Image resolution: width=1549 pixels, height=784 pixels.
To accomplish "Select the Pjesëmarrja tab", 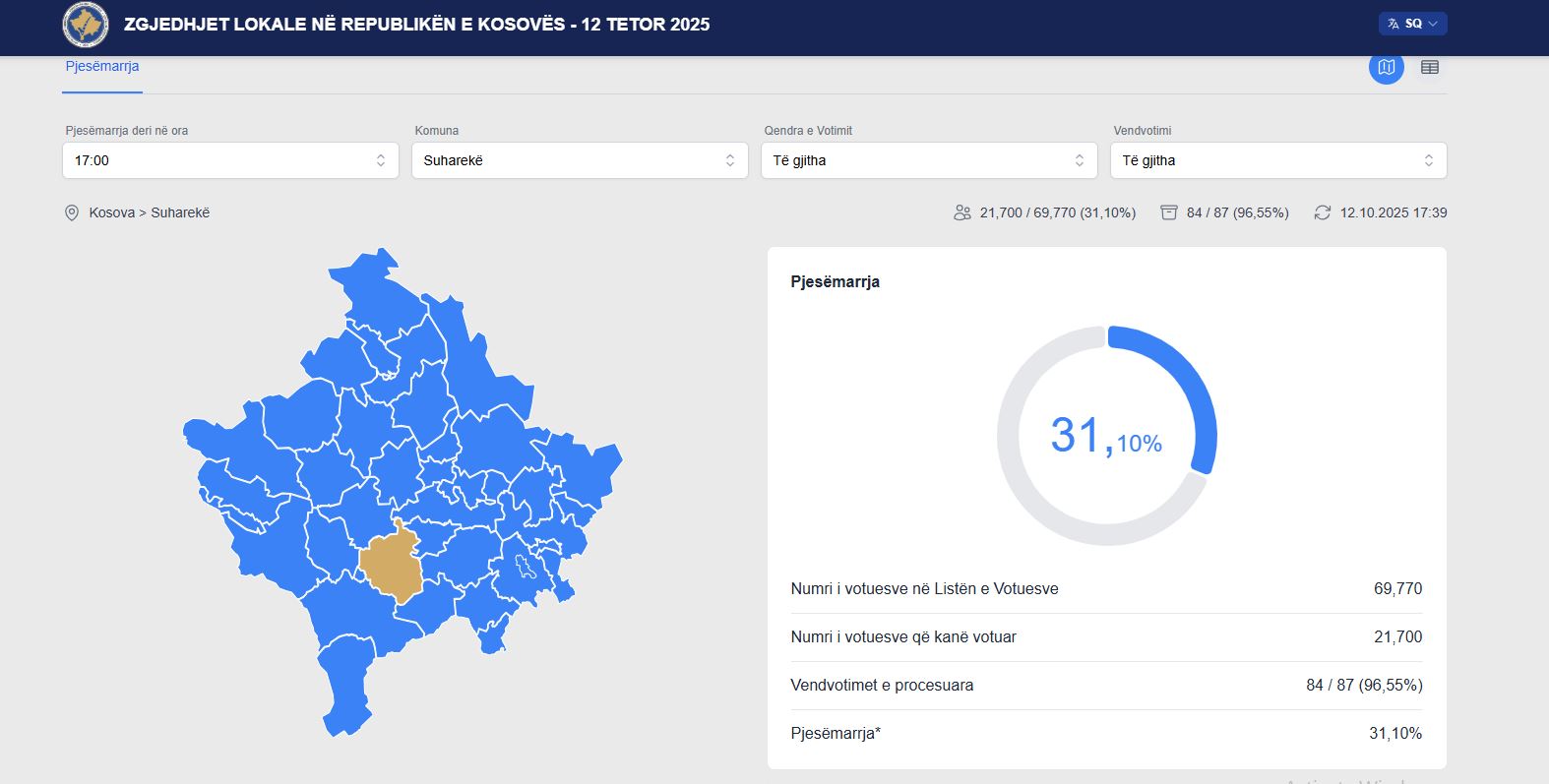I will point(102,66).
